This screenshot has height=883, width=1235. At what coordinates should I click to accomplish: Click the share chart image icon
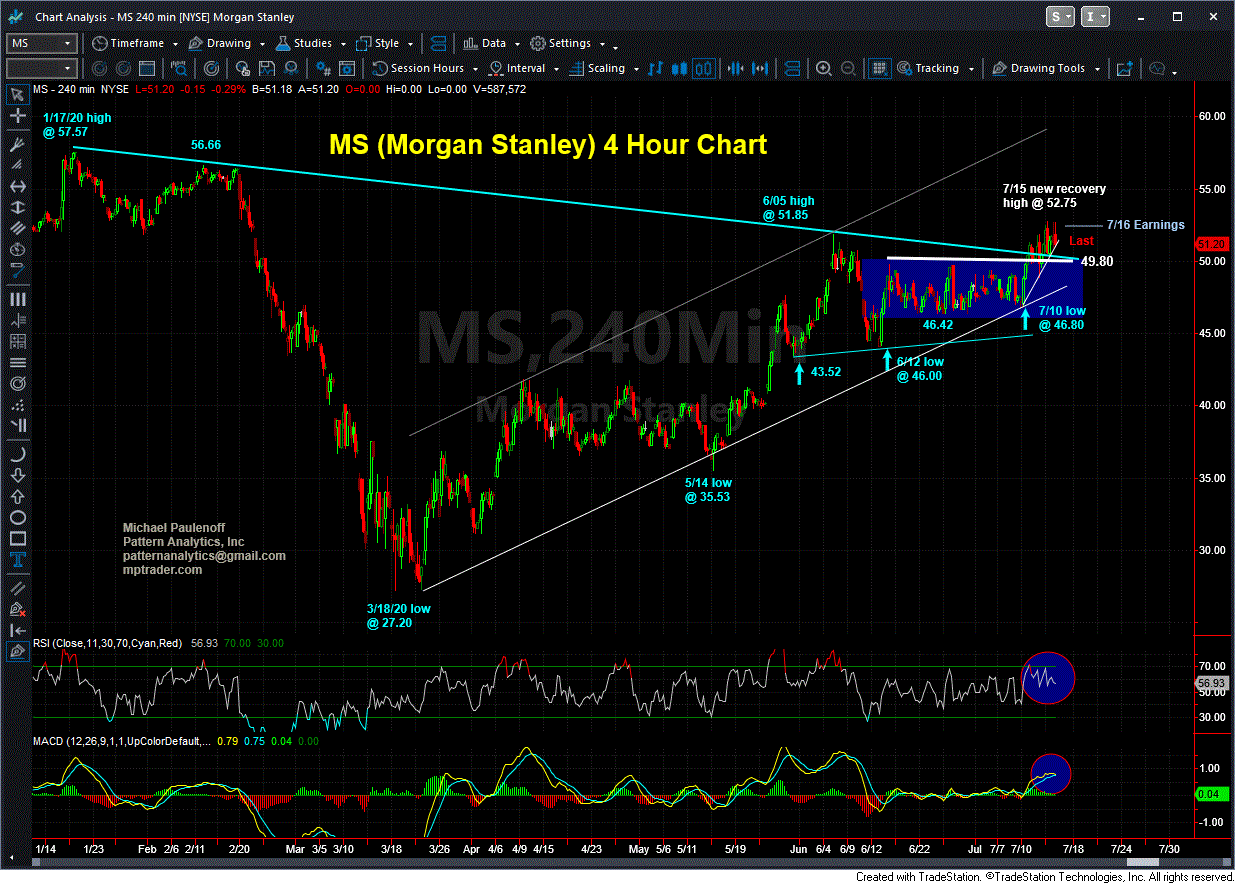pyautogui.click(x=1124, y=68)
